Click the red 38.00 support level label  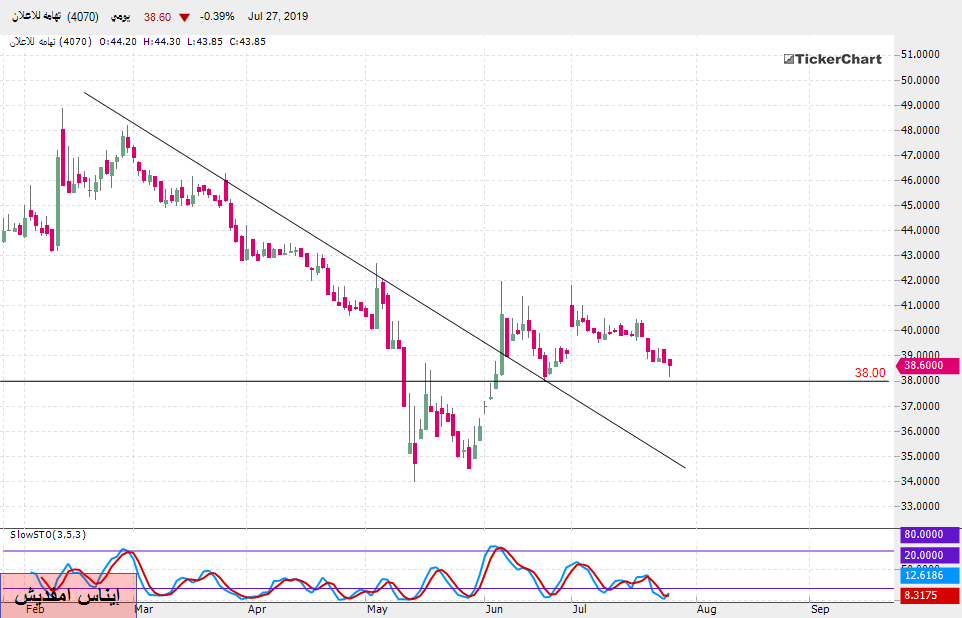coord(869,373)
